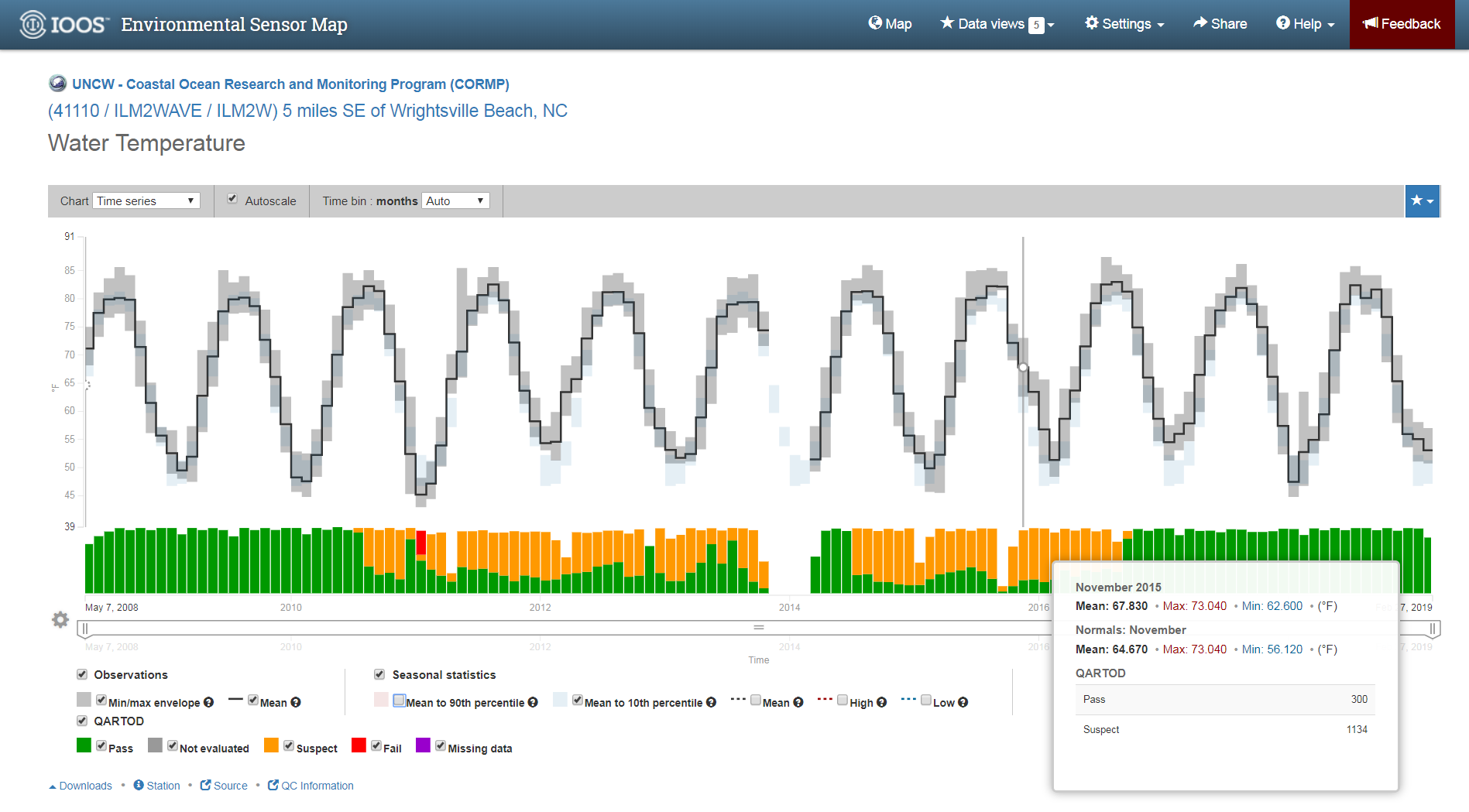The image size is (1469, 812).
Task: Click help icon beside Mean to 10th percentile
Action: pyautogui.click(x=711, y=703)
